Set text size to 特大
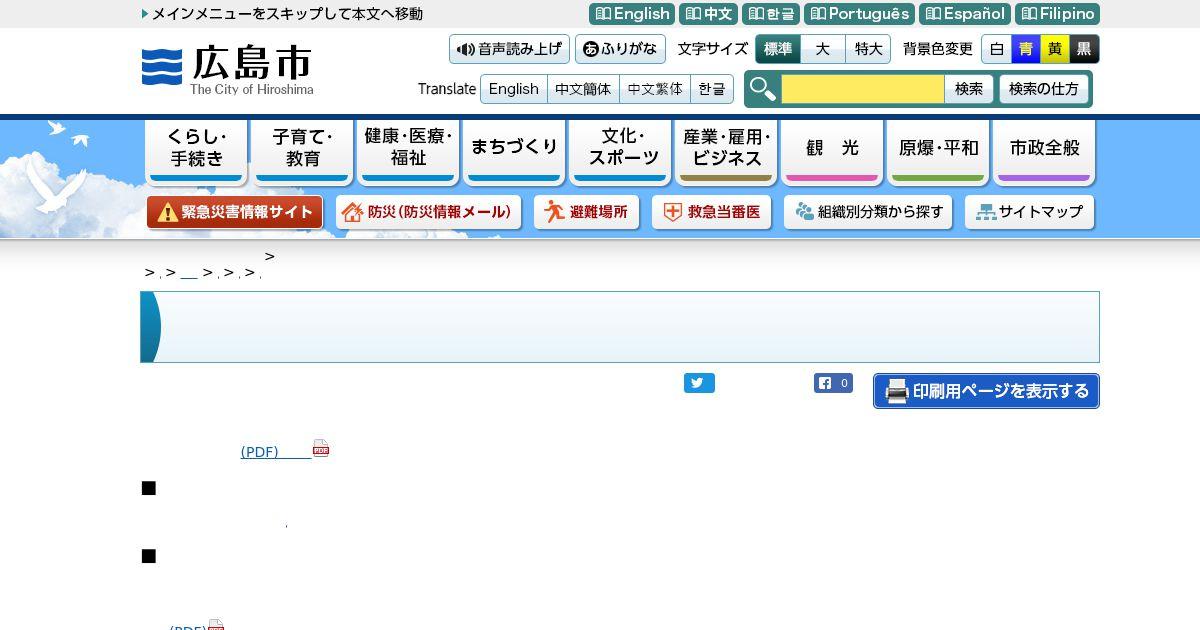The width and height of the screenshot is (1200, 630). click(868, 49)
